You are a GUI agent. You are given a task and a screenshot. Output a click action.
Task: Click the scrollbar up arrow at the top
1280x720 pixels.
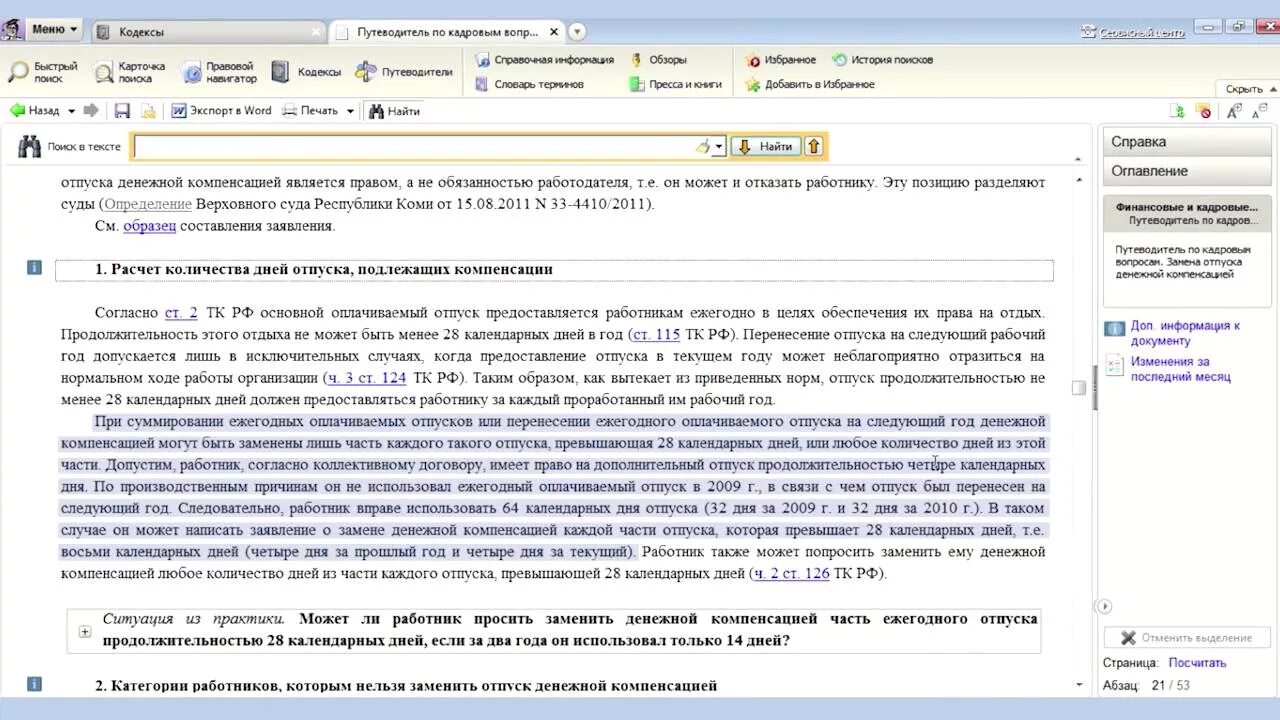coord(1078,180)
